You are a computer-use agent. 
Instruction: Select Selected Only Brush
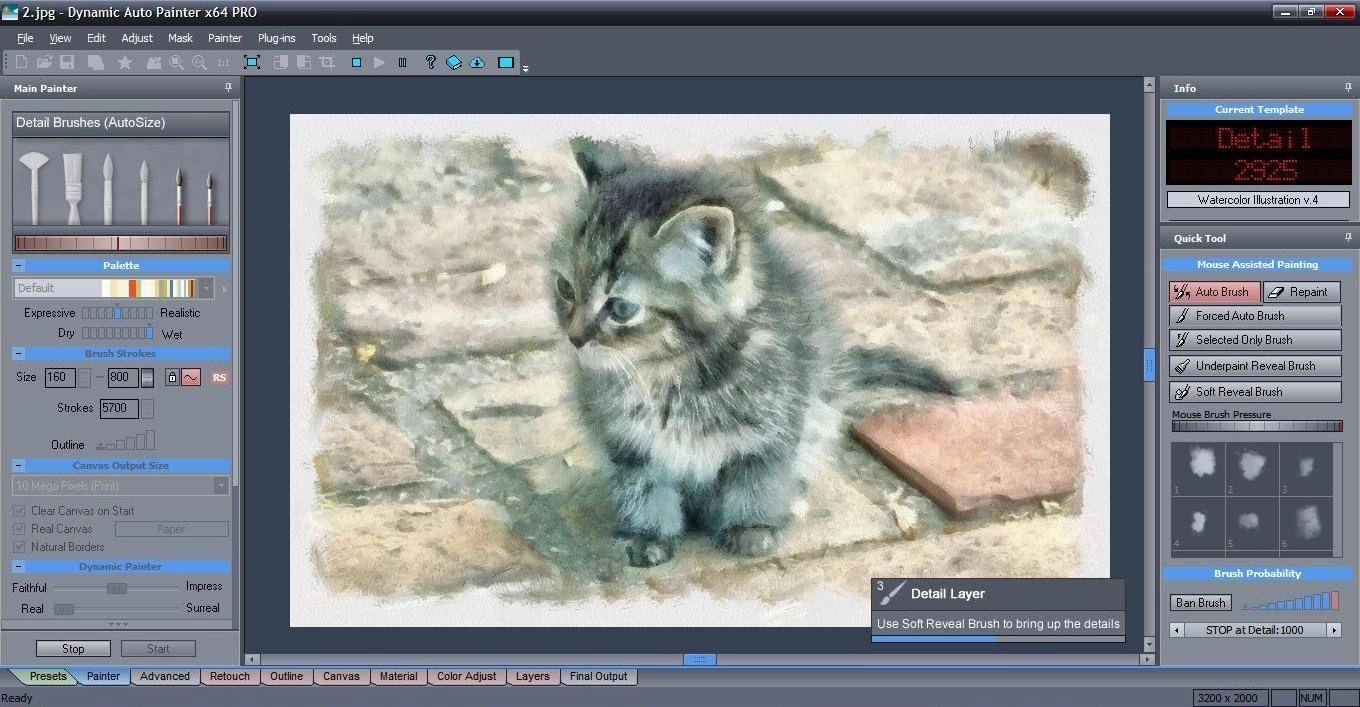[1255, 340]
